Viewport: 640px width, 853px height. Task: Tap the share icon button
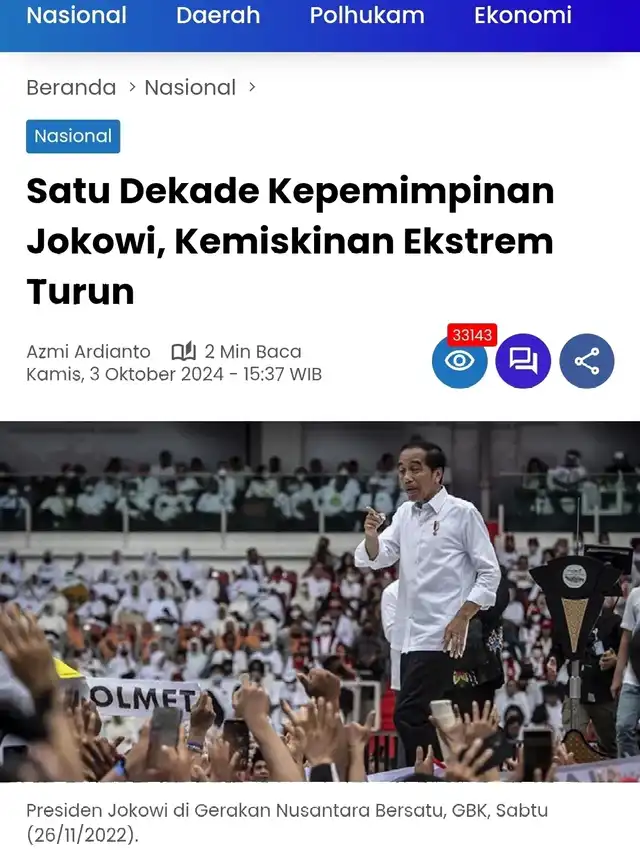[587, 361]
